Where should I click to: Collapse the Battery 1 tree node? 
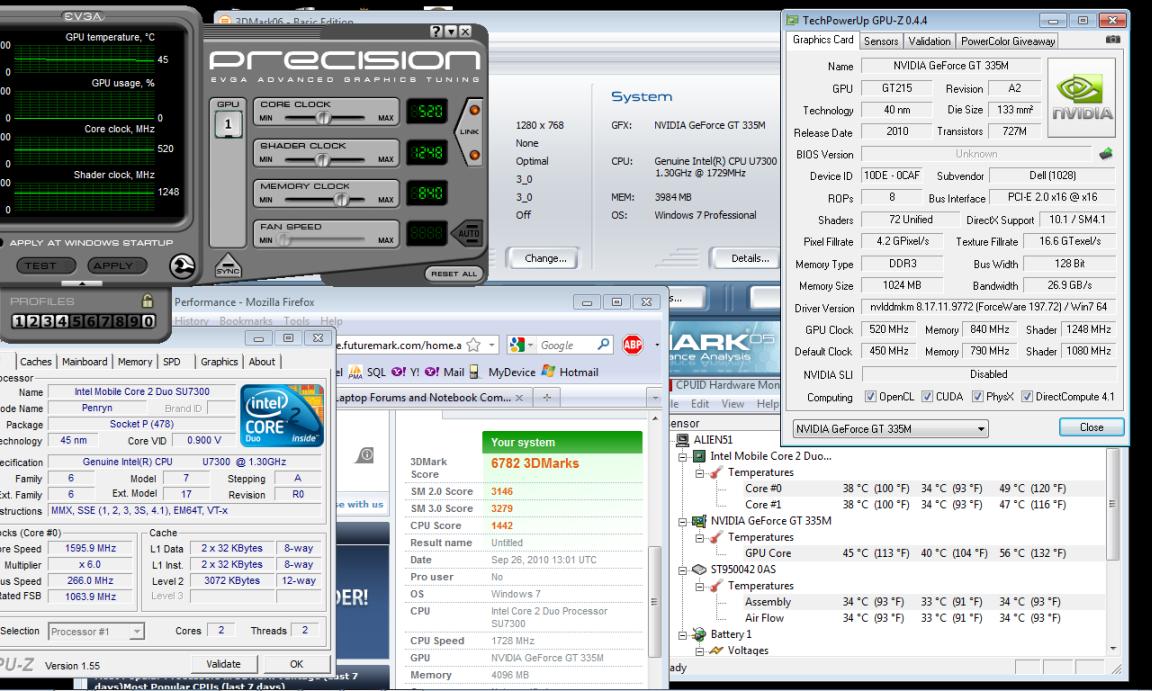tap(683, 634)
